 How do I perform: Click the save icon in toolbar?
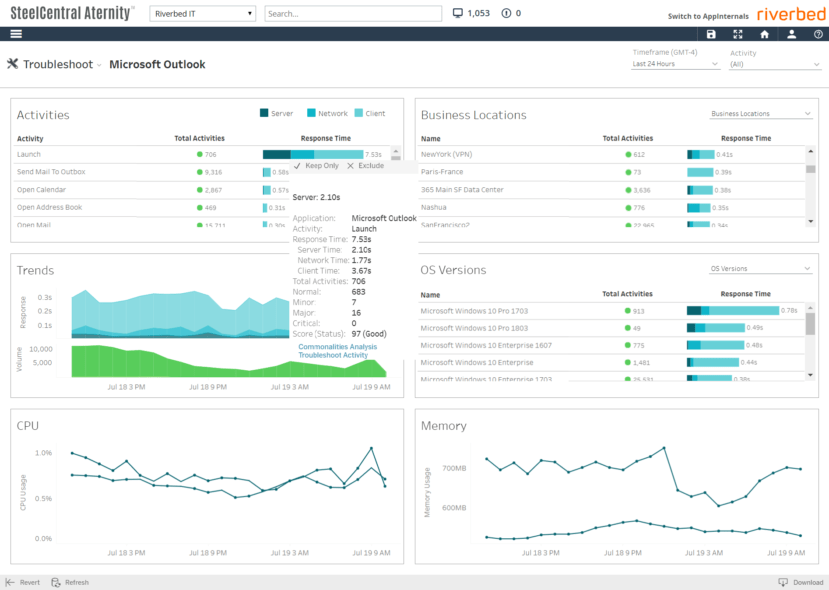pos(711,34)
